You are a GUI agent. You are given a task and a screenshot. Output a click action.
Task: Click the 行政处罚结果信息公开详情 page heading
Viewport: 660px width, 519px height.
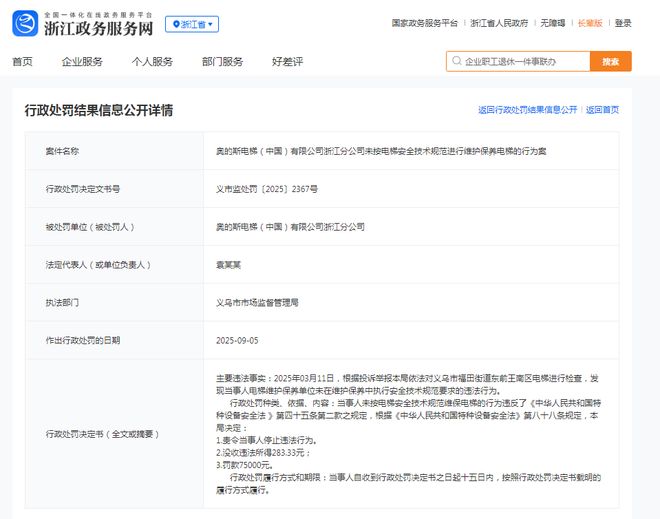tap(99, 110)
